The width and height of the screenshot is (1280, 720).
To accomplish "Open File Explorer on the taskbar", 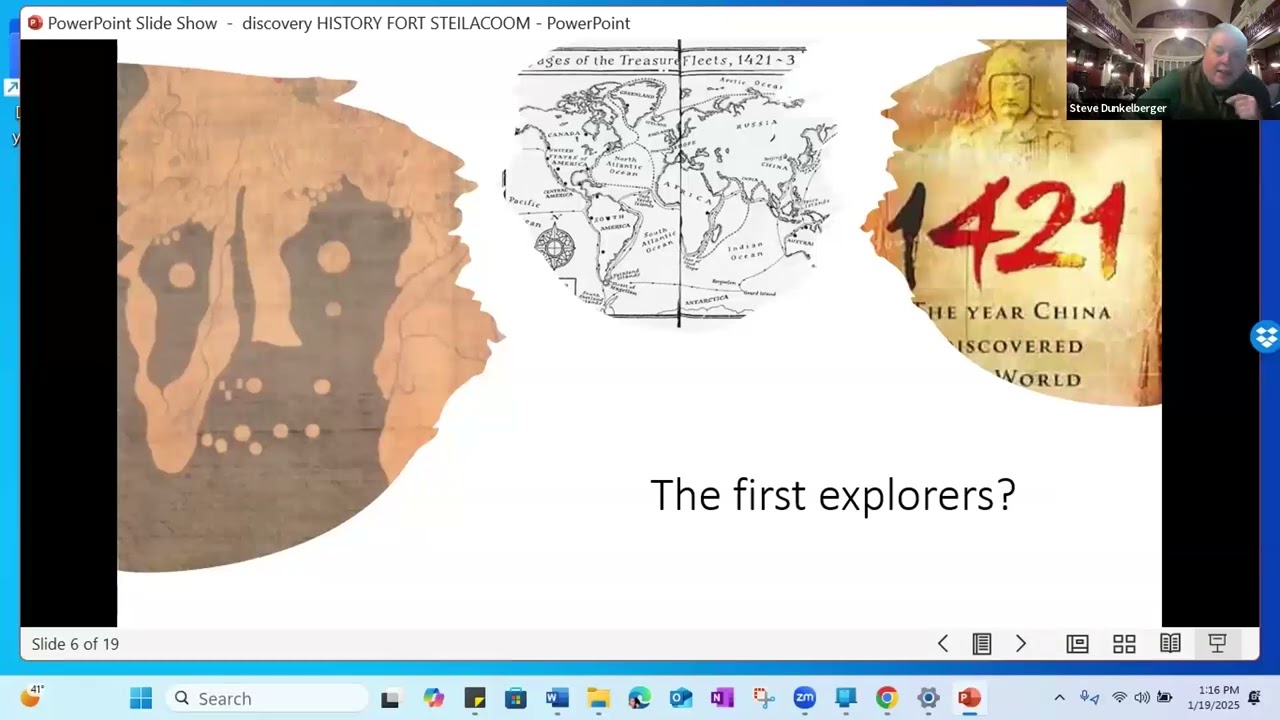I will click(x=598, y=698).
